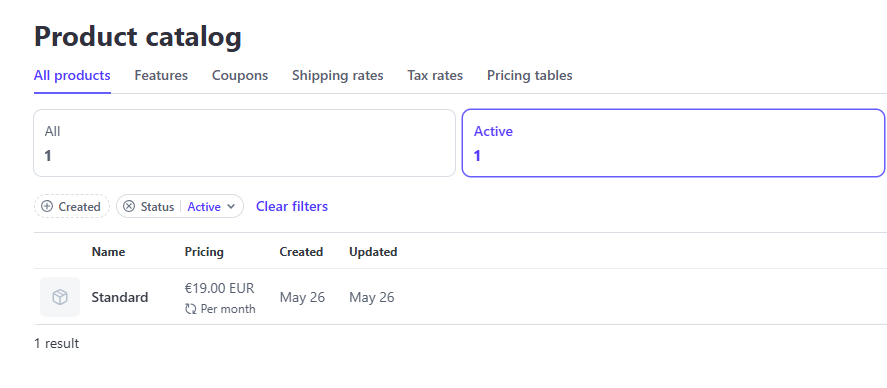This screenshot has height=388, width=887.
Task: Click the Updated column header
Action: [x=373, y=252]
